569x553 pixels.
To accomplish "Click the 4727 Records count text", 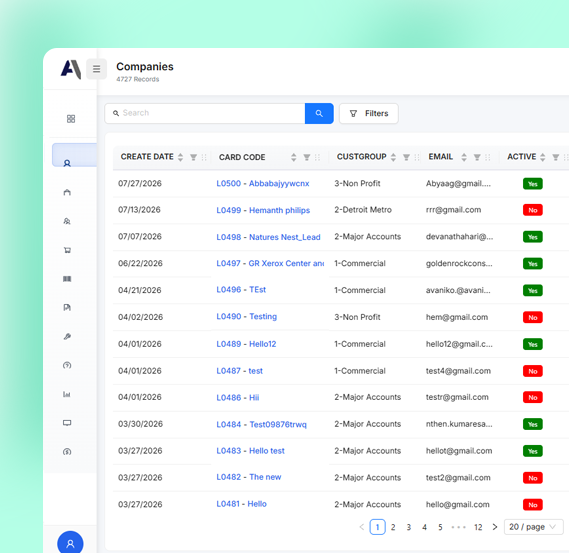I will tap(138, 79).
